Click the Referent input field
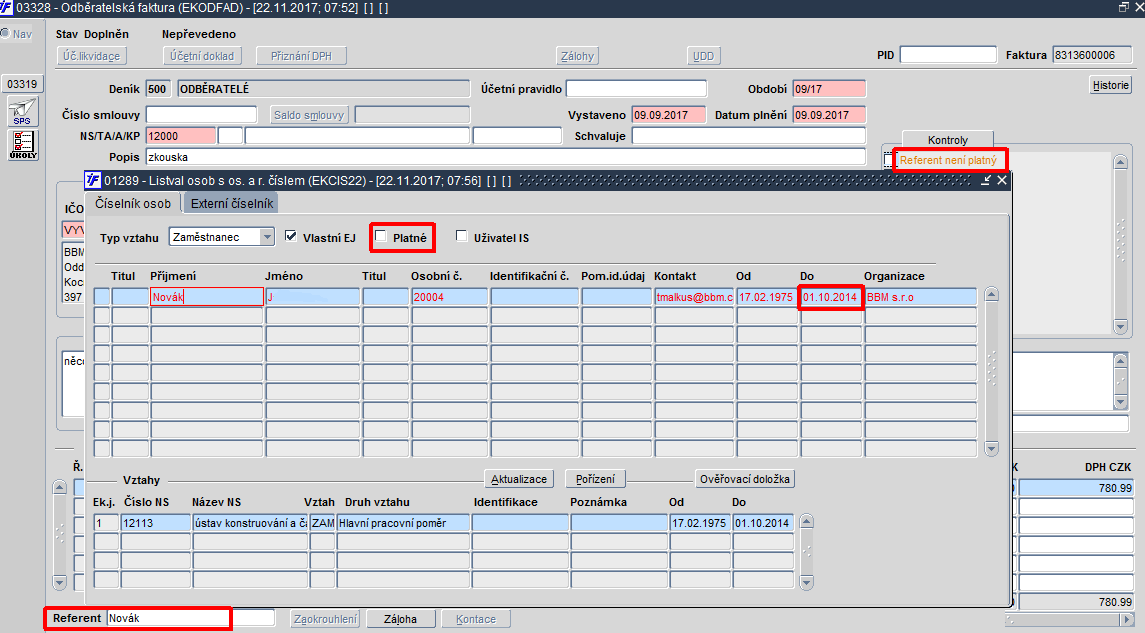1145x633 pixels. tap(169, 618)
